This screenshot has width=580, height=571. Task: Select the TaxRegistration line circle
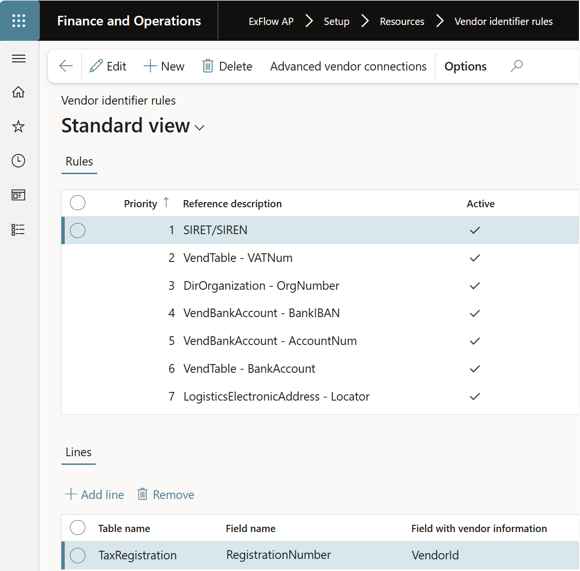coord(78,555)
